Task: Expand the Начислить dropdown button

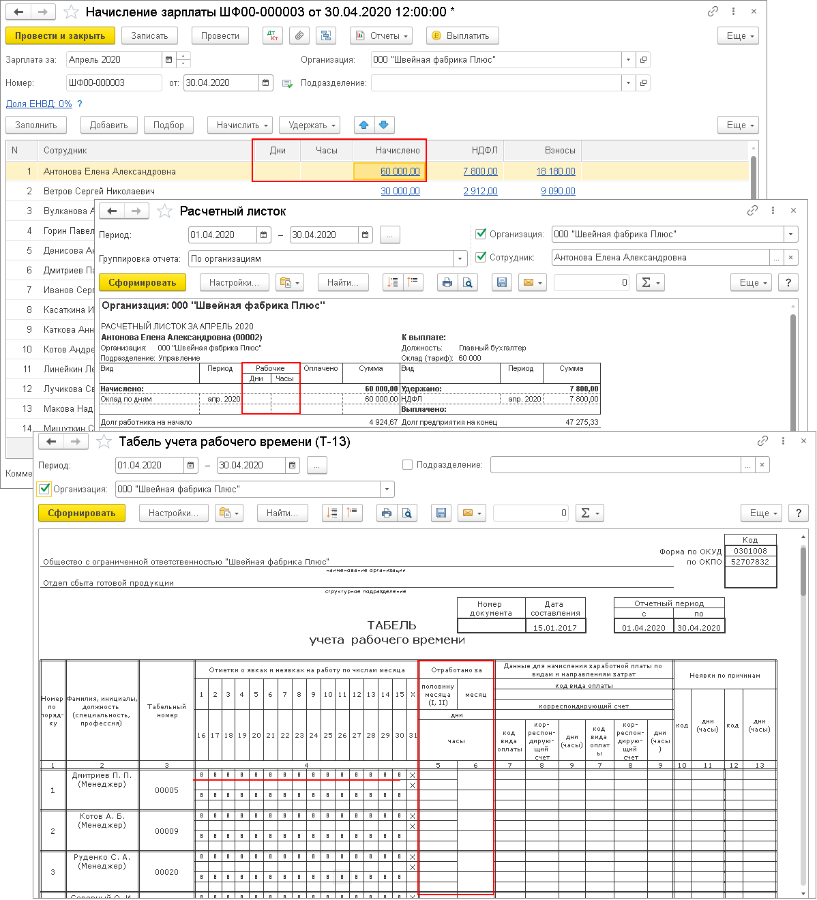Action: pos(240,125)
